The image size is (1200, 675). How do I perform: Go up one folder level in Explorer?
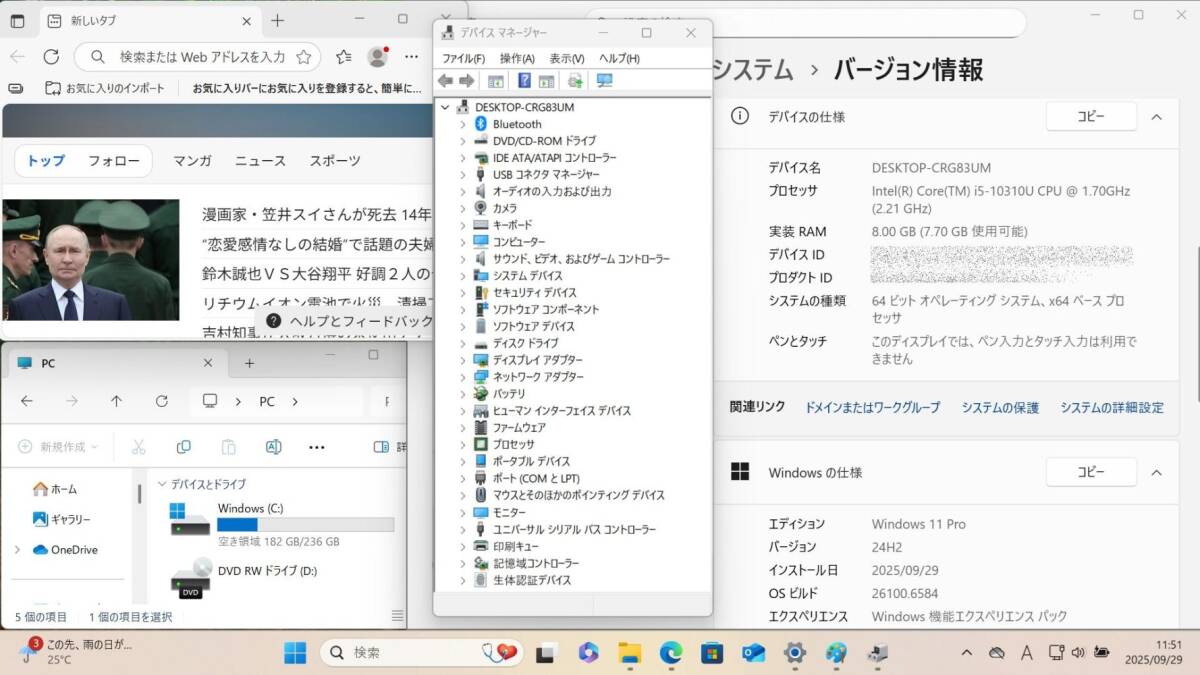tap(116, 401)
